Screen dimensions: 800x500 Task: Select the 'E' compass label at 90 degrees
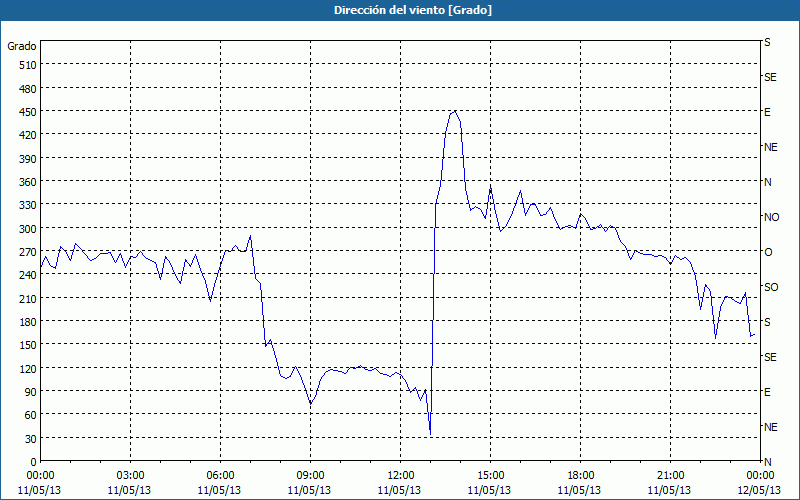767,392
